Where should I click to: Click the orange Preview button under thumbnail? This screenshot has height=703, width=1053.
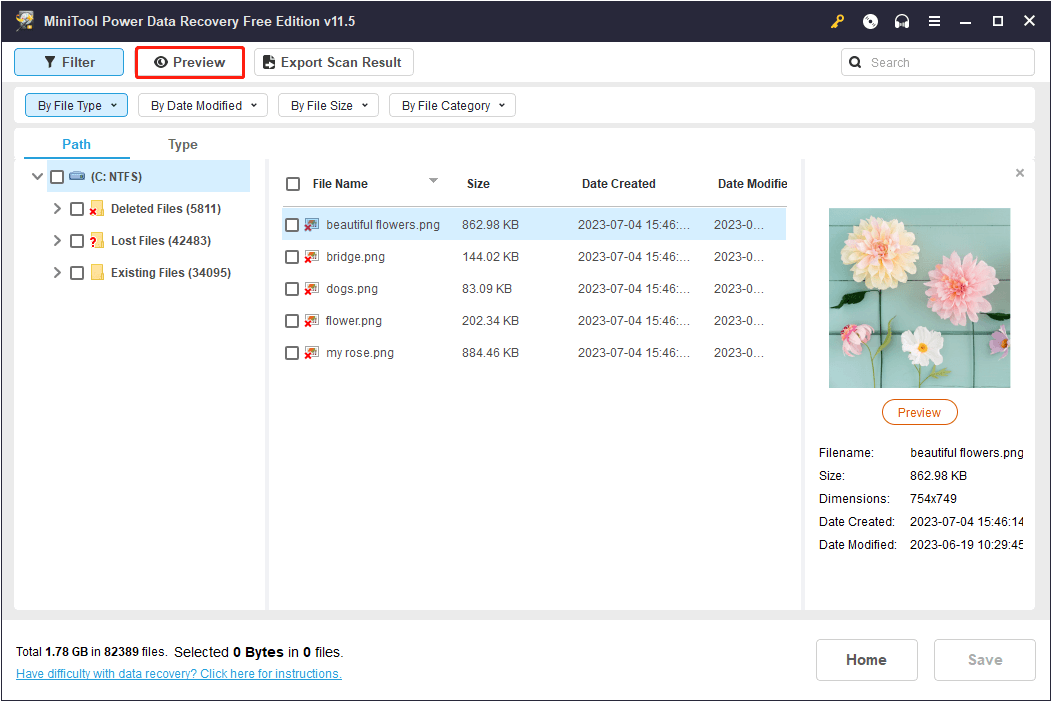click(x=919, y=412)
